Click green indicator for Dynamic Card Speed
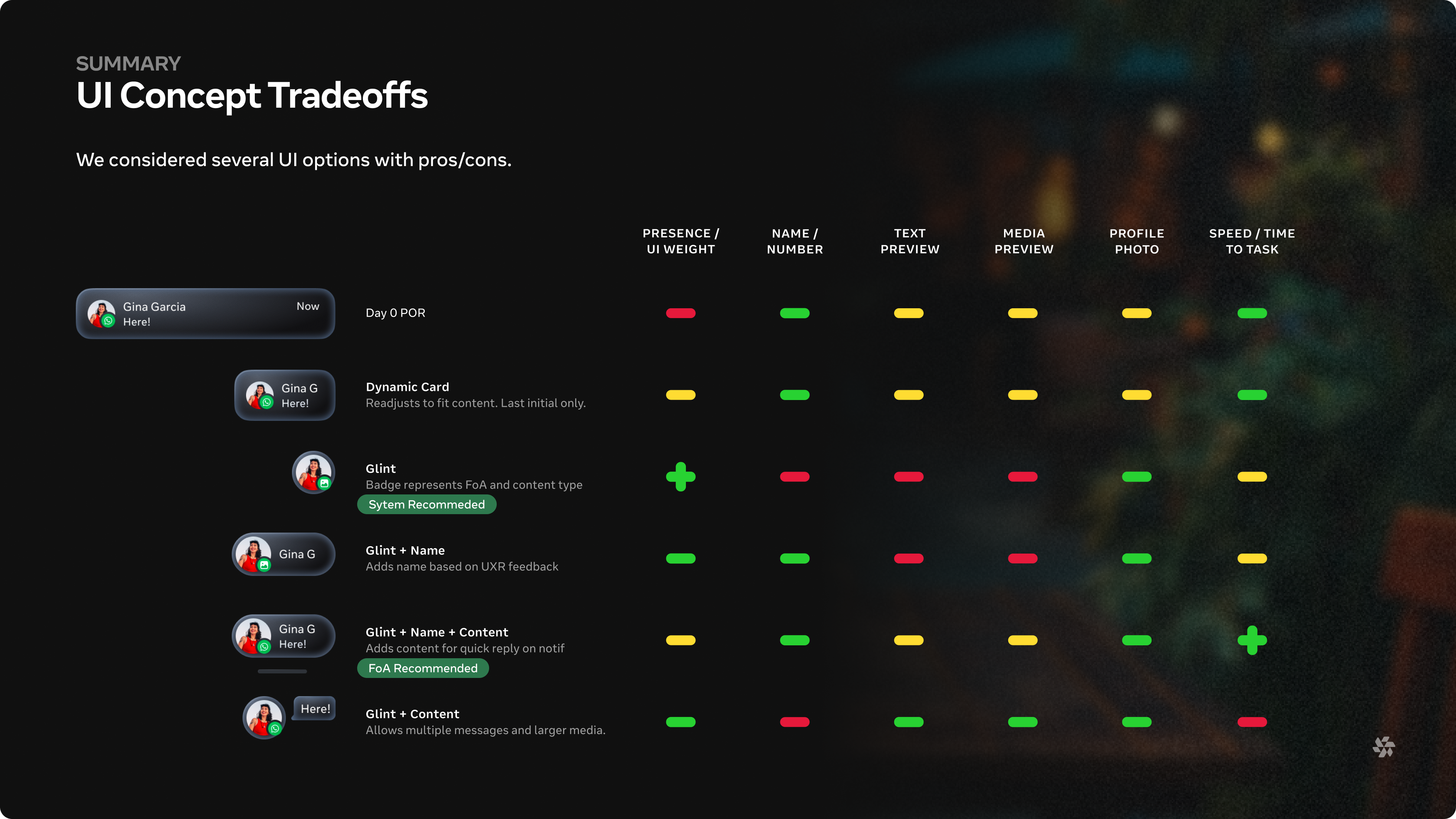 click(x=1252, y=395)
